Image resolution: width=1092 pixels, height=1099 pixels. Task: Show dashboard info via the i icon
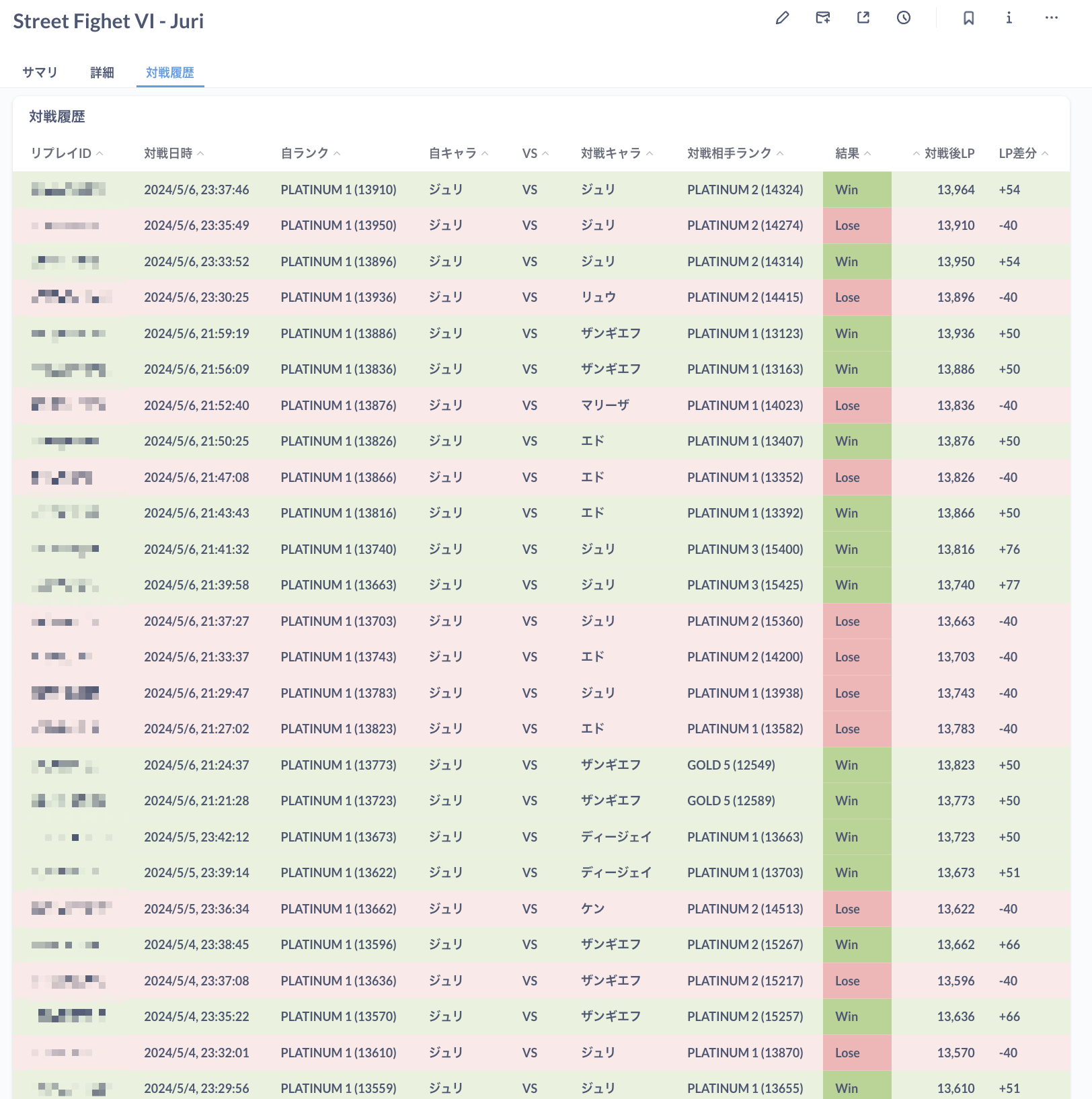[1009, 18]
